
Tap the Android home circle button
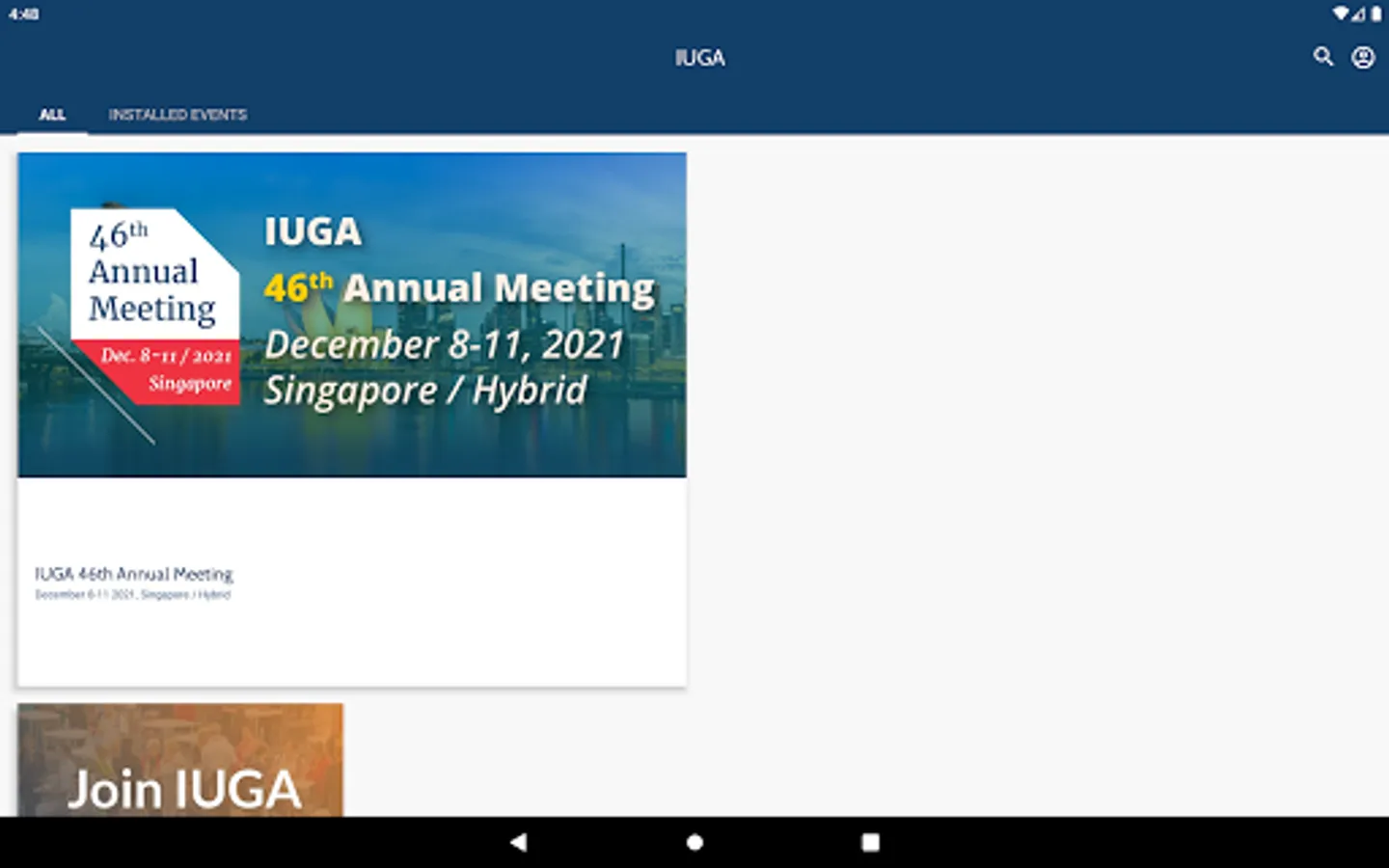coord(694,842)
